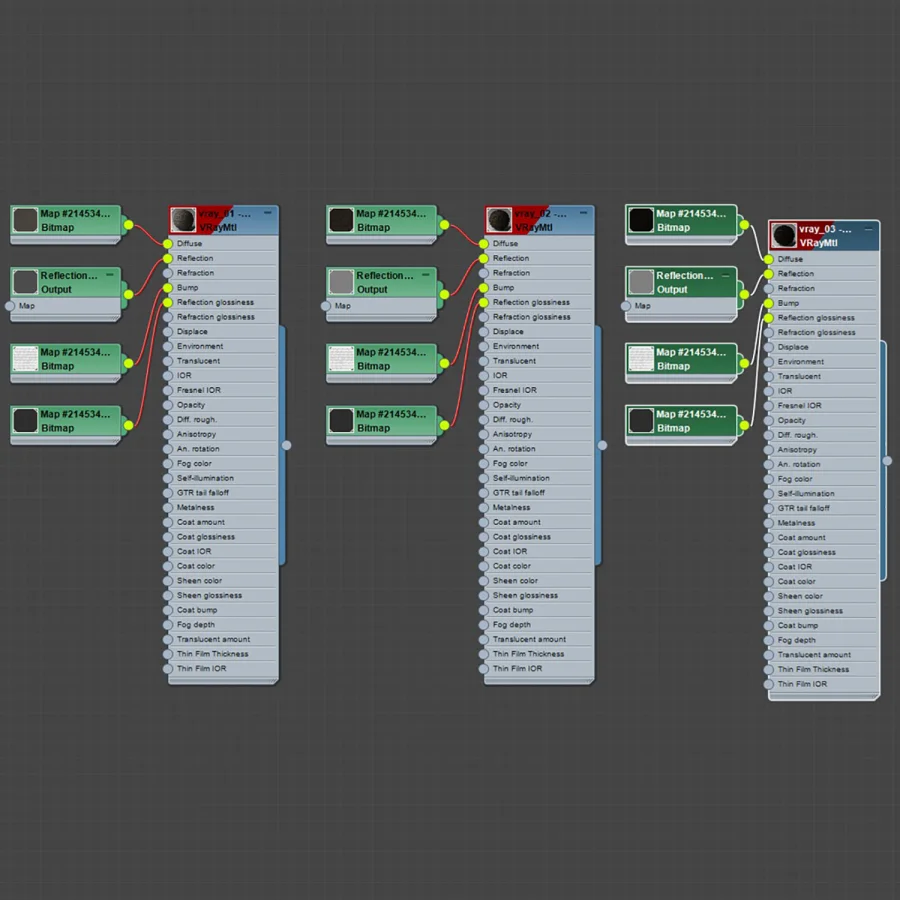Collapse the first Reflection Output node
This screenshot has height=900, width=900.
110,275
